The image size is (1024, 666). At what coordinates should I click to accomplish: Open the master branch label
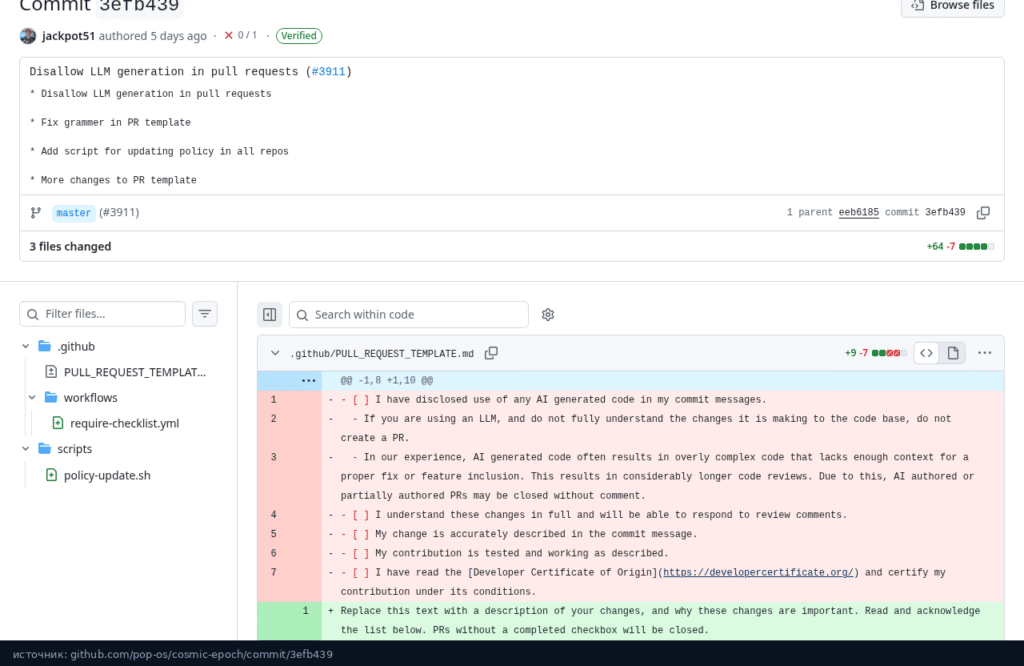point(73,213)
